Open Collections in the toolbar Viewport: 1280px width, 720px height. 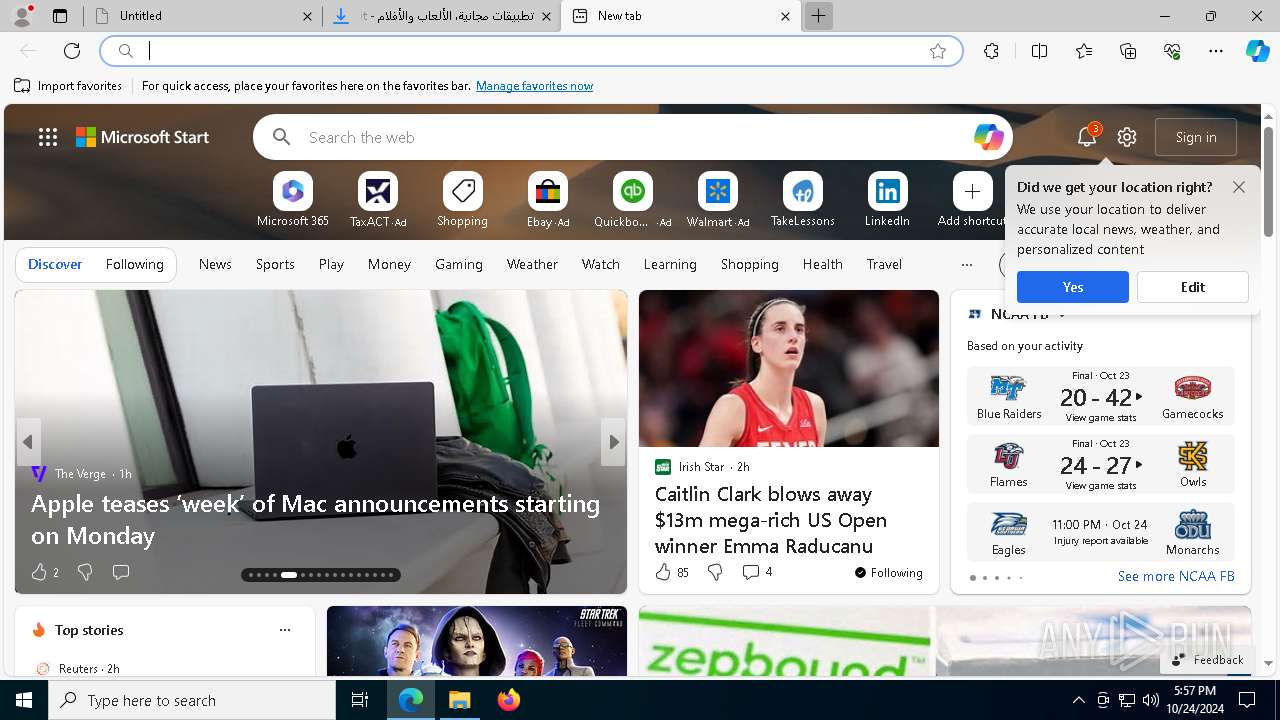click(x=1128, y=51)
